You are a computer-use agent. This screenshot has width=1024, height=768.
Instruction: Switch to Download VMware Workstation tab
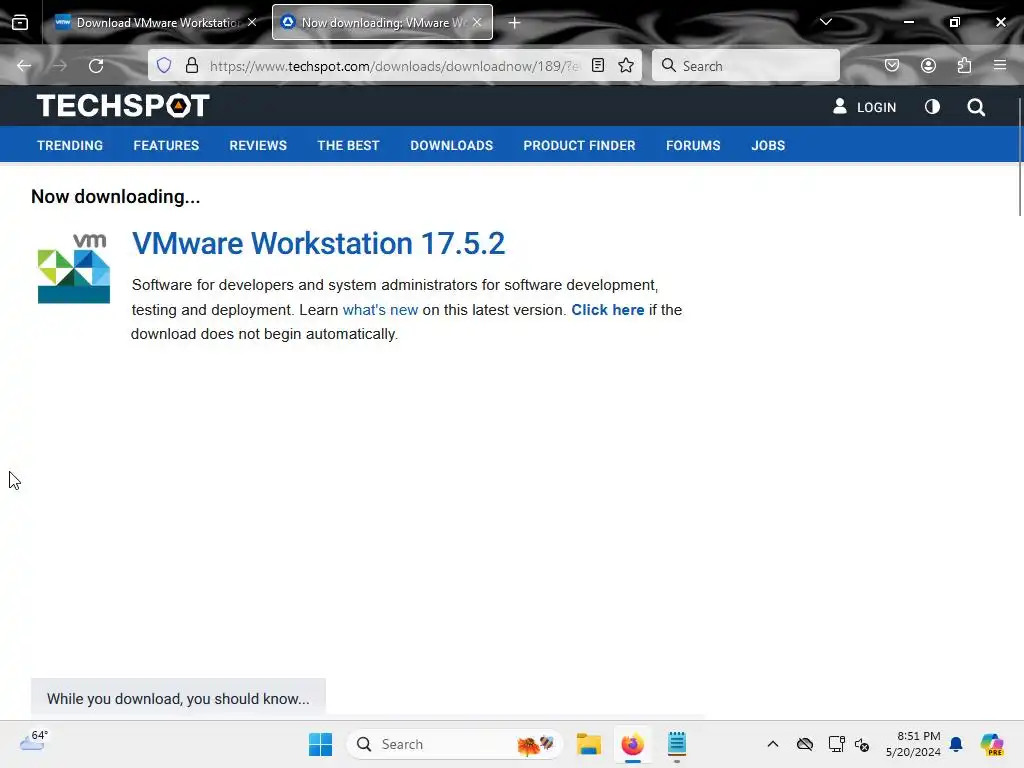pos(156,22)
